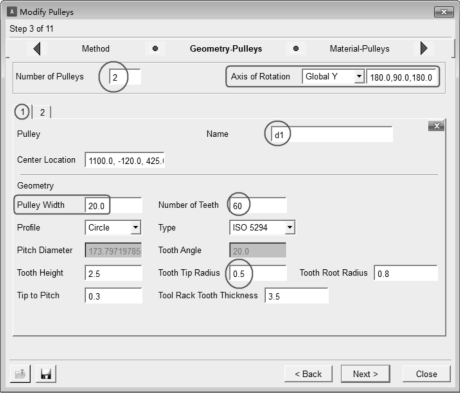
Task: Click the Modify Pulleys app icon in title bar
Action: 12,12
